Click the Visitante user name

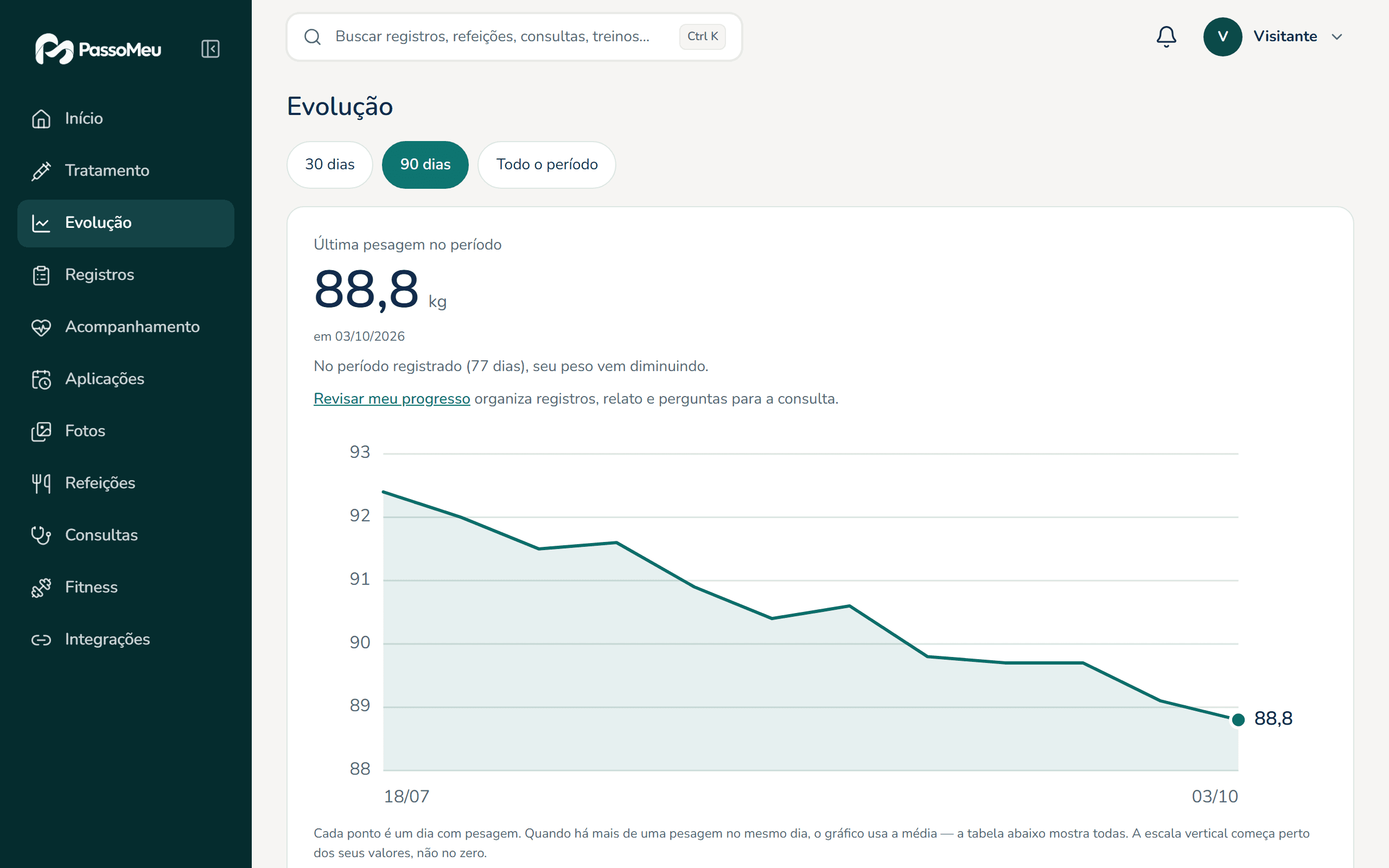[1285, 37]
